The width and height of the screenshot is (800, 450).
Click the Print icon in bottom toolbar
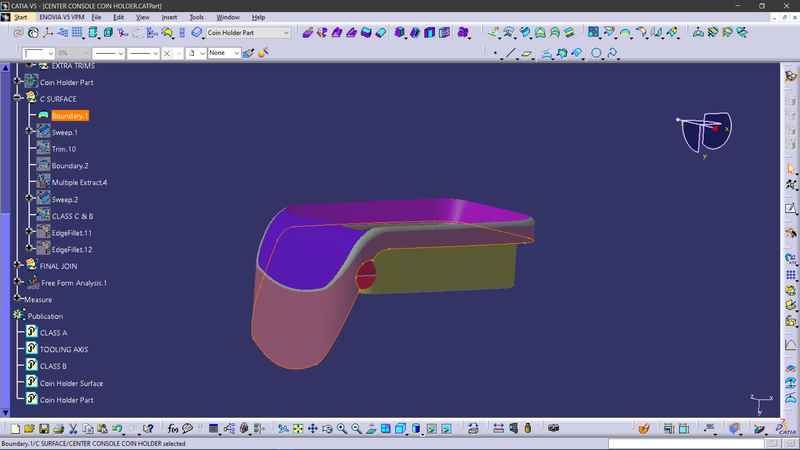point(59,429)
